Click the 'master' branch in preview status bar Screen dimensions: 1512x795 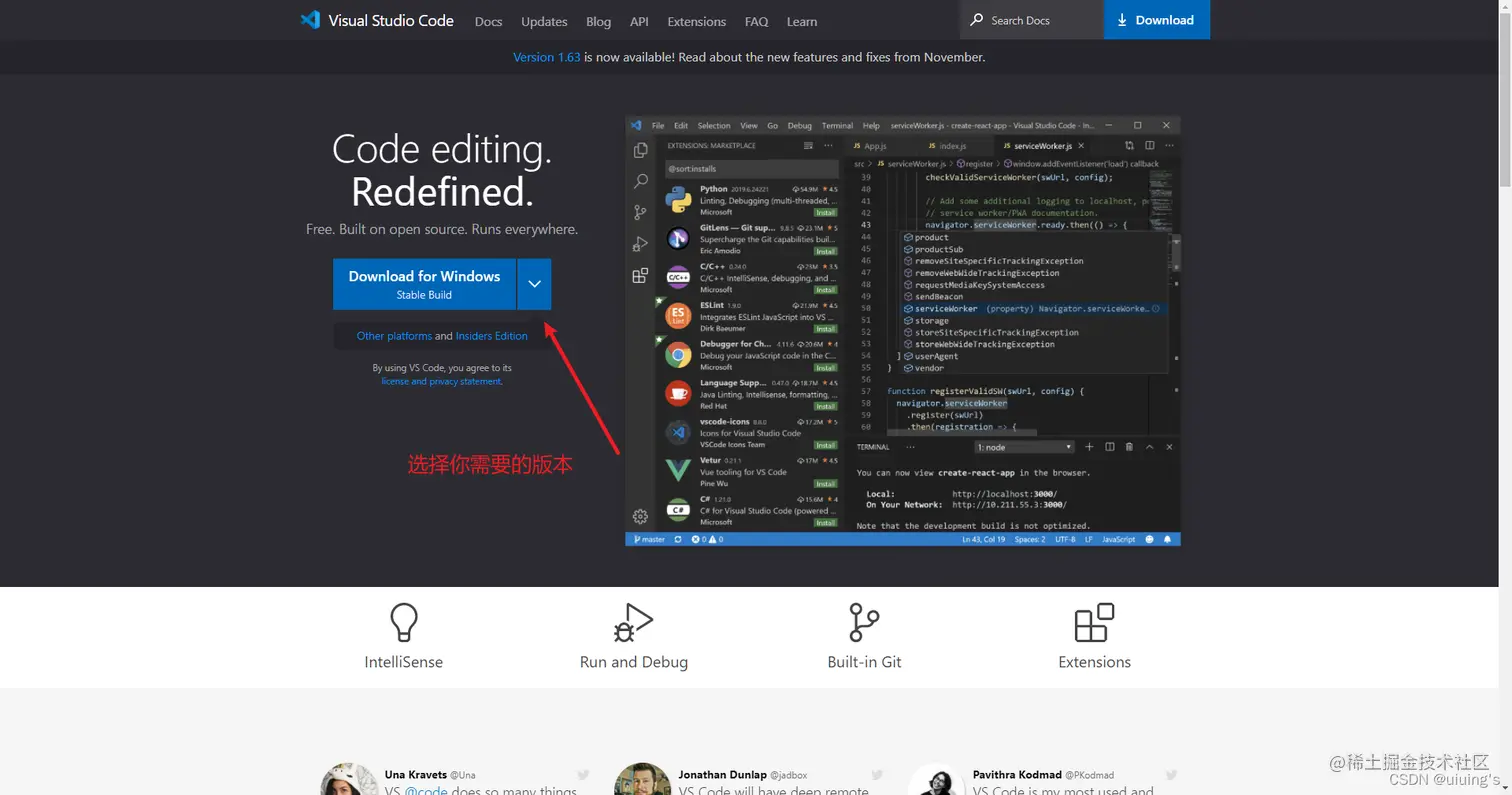pyautogui.click(x=649, y=539)
